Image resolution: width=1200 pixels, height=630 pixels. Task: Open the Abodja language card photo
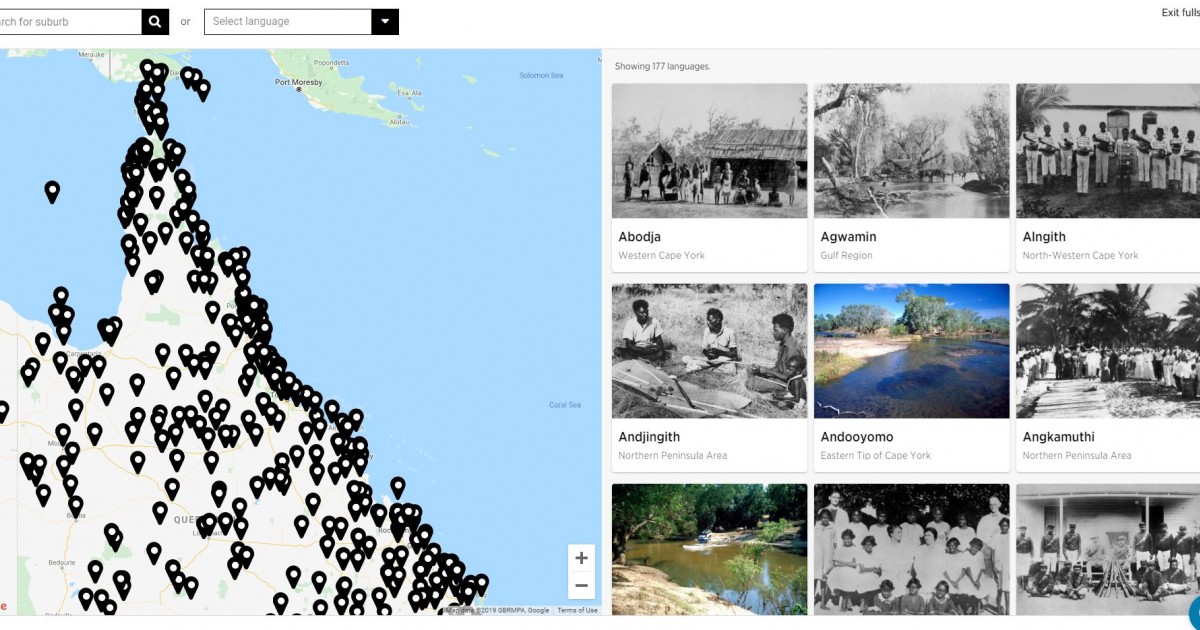710,151
